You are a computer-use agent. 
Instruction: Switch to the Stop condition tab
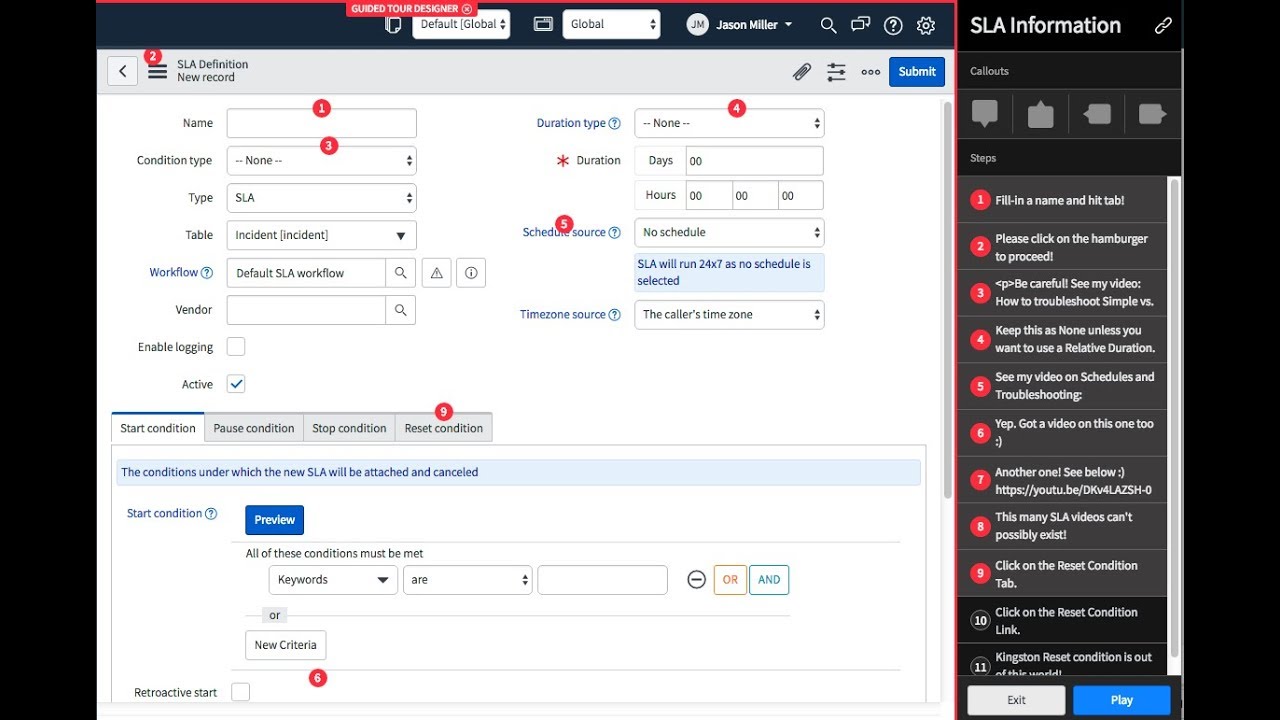pos(349,428)
